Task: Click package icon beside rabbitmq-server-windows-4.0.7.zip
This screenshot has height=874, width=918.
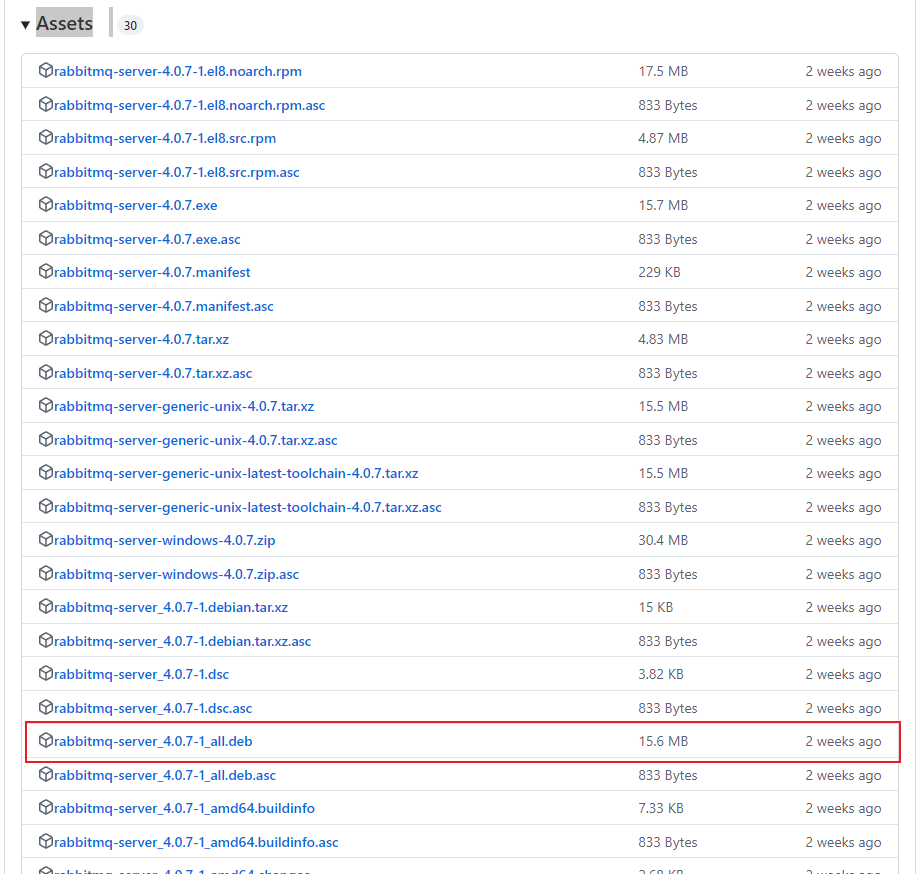Action: [46, 540]
